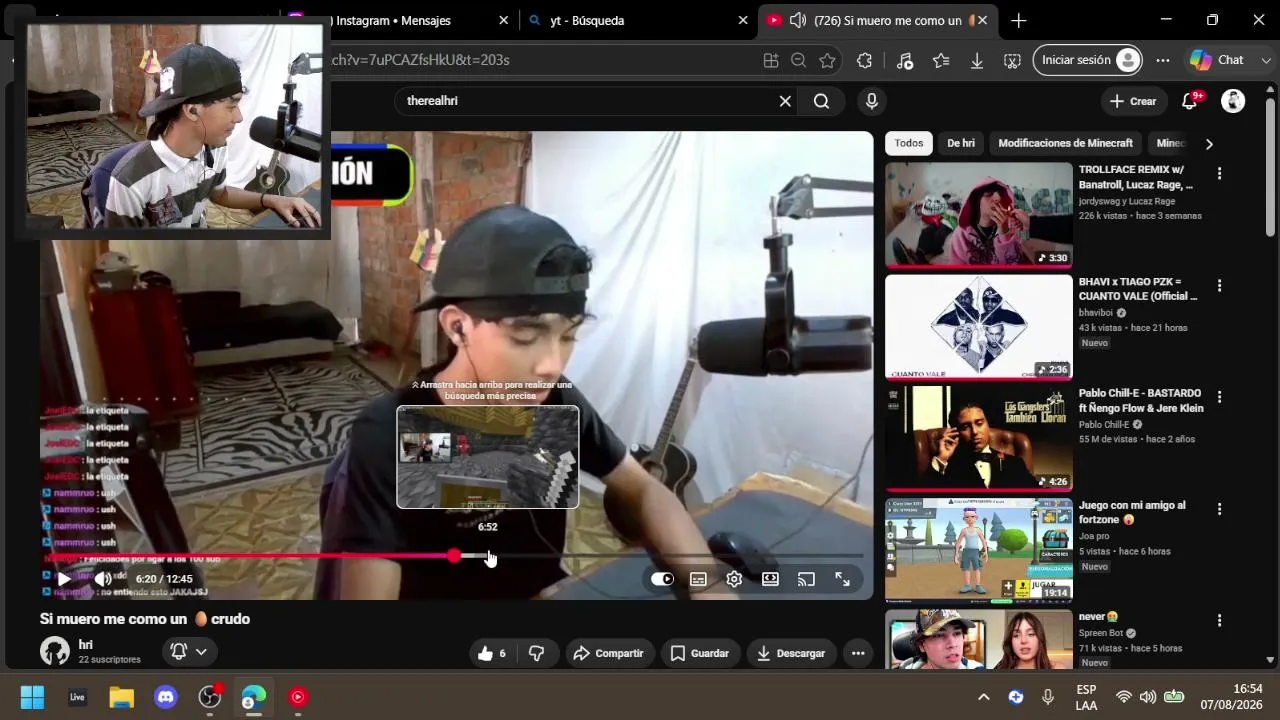Open the taskbar clock and date

click(1232, 697)
